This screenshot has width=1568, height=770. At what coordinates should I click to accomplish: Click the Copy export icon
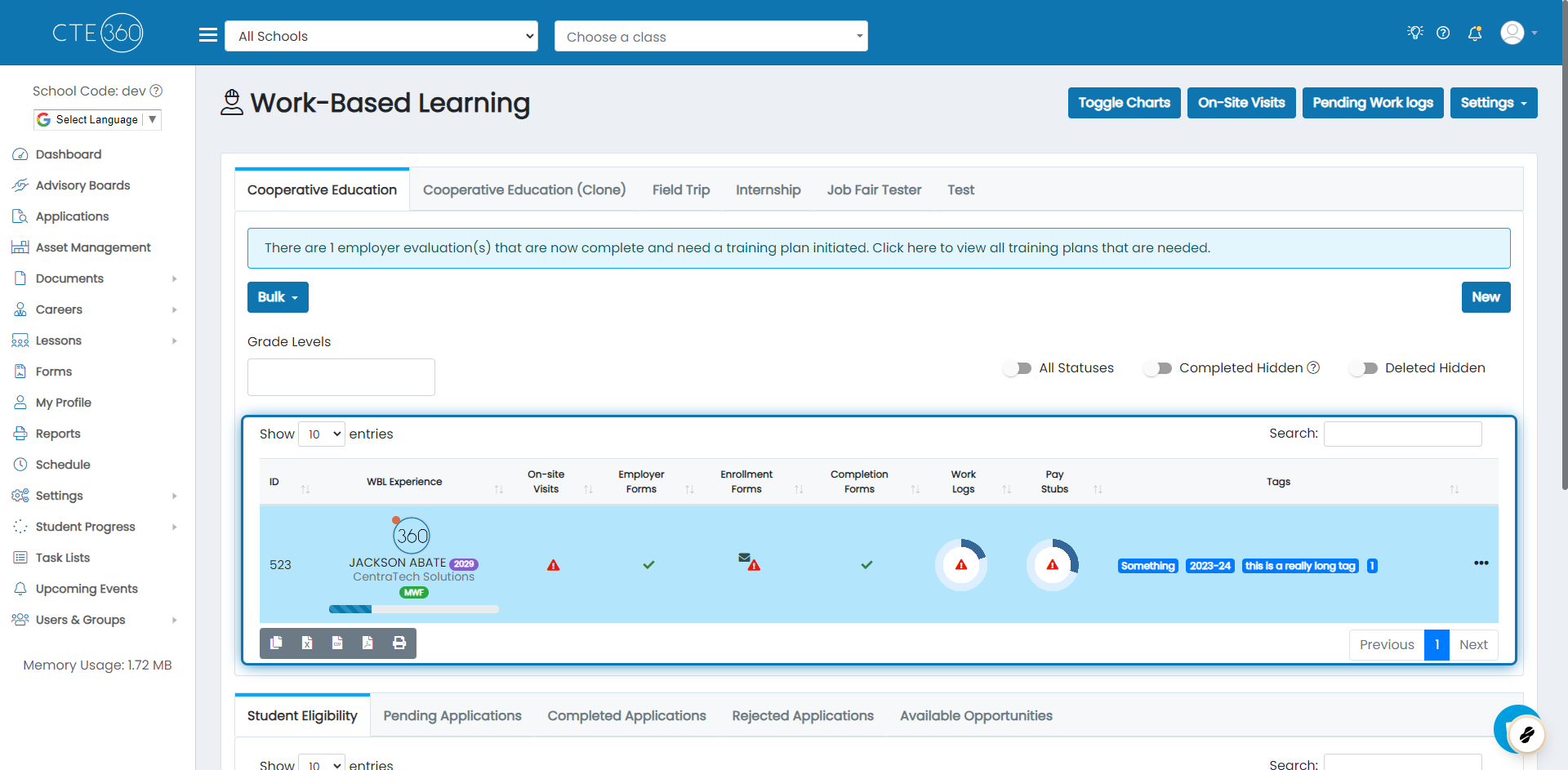276,643
